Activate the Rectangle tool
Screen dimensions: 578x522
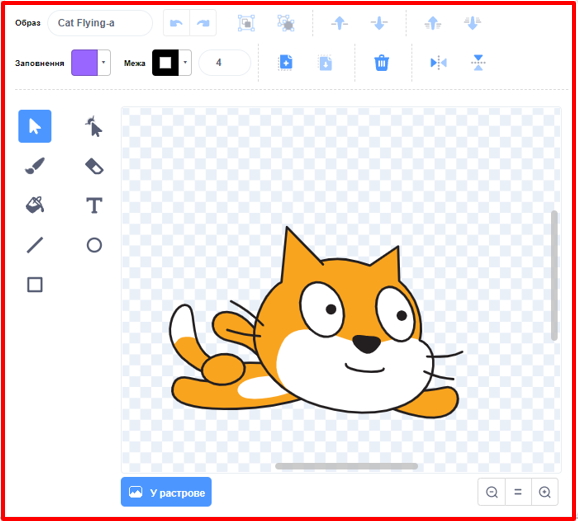tap(35, 285)
